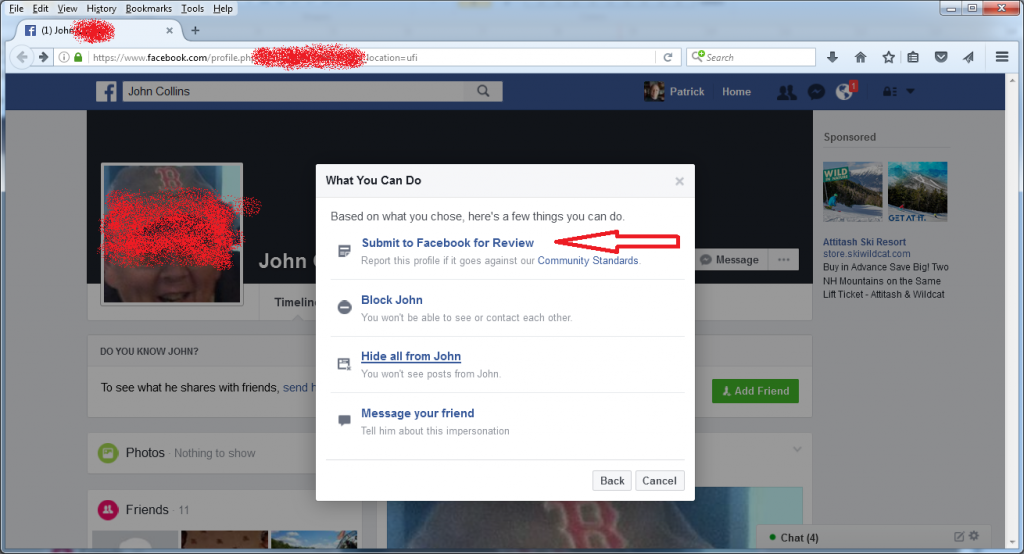Bookmark this page with the star icon
1024x554 pixels.
pos(888,57)
